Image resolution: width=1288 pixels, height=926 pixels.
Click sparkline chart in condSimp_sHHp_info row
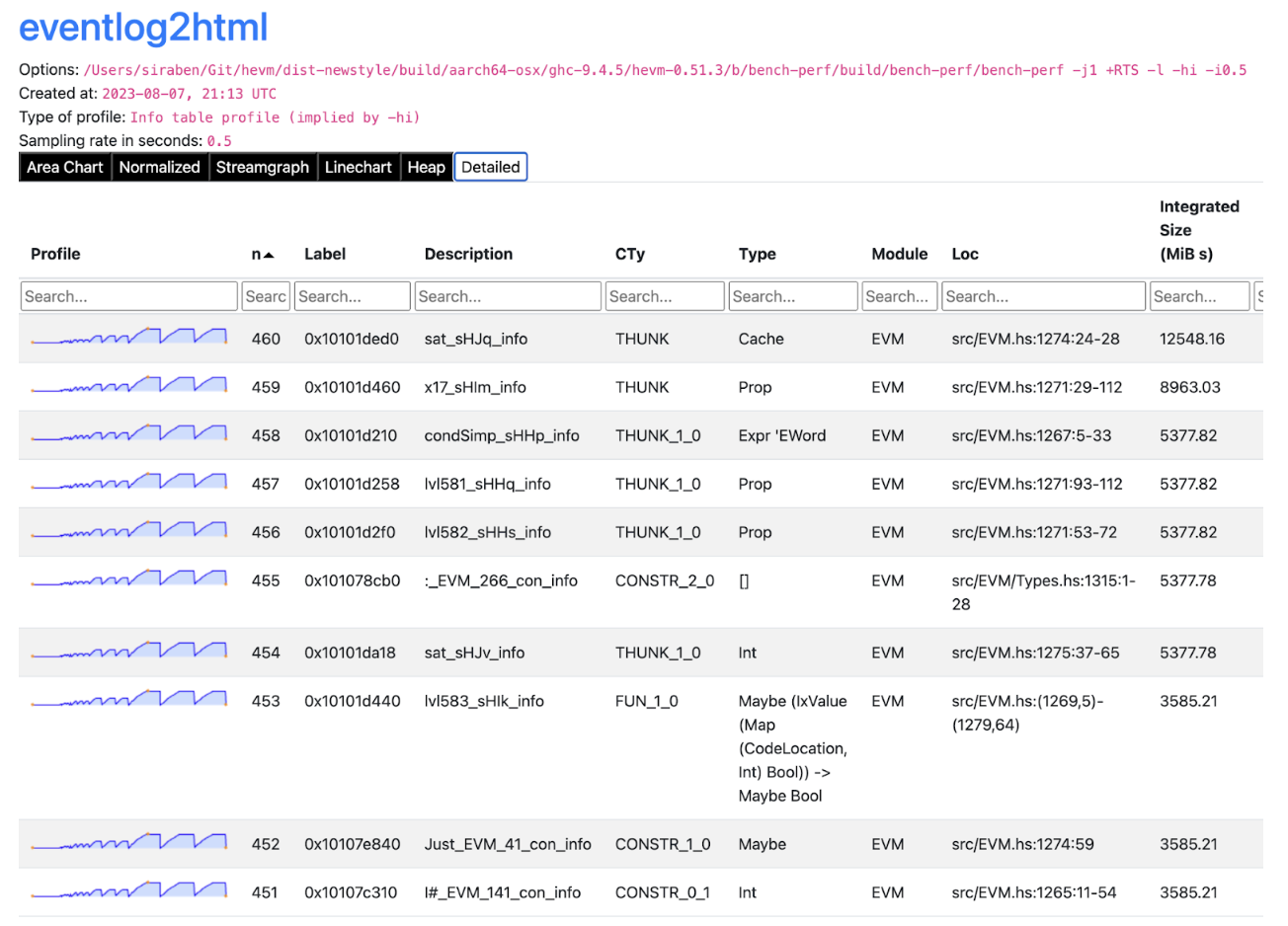(128, 434)
